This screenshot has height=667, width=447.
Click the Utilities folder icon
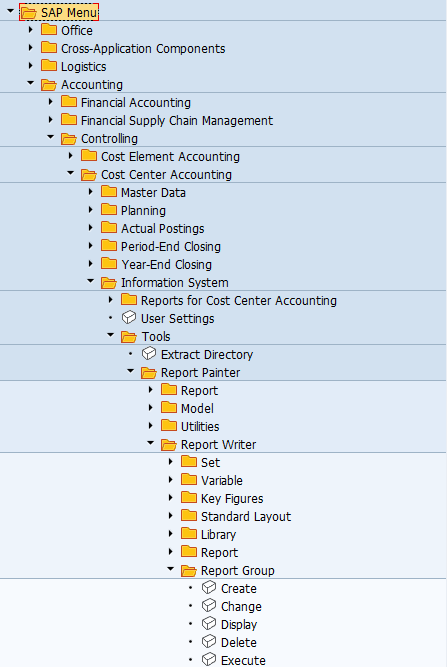(x=169, y=425)
